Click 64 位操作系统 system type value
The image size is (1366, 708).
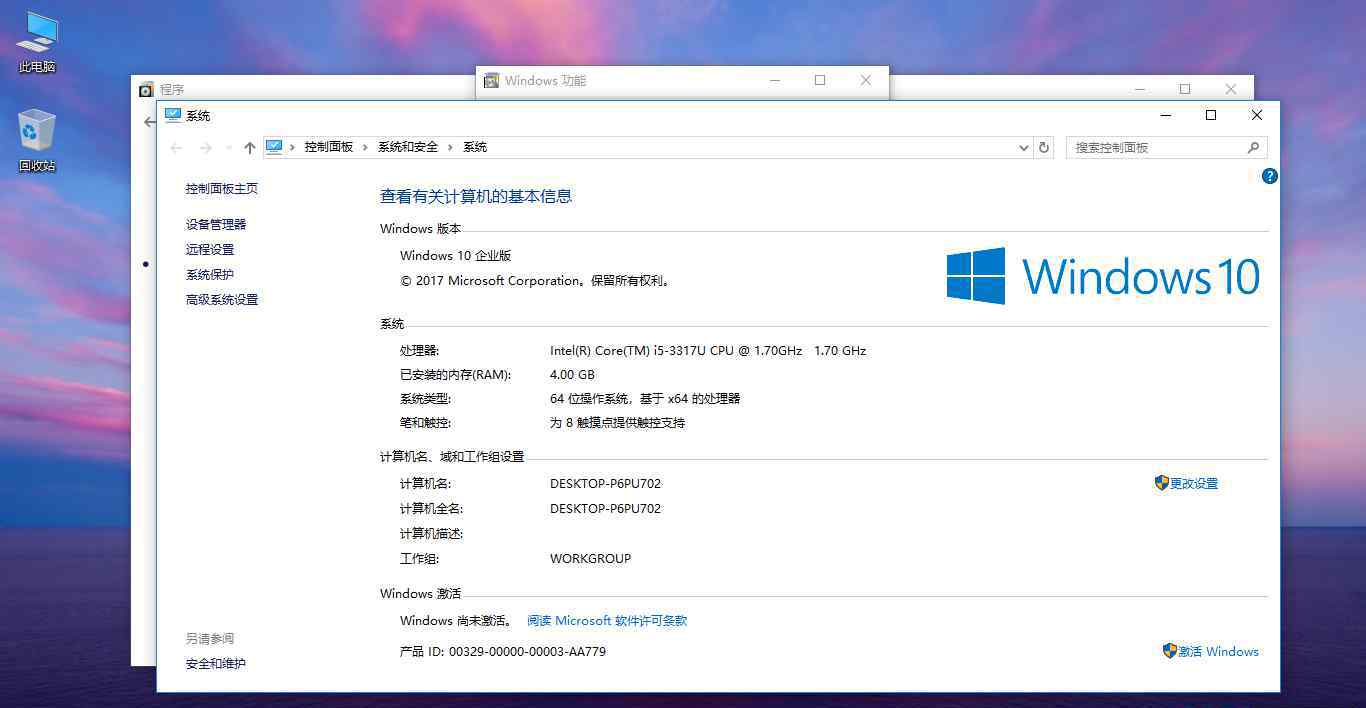pos(645,398)
